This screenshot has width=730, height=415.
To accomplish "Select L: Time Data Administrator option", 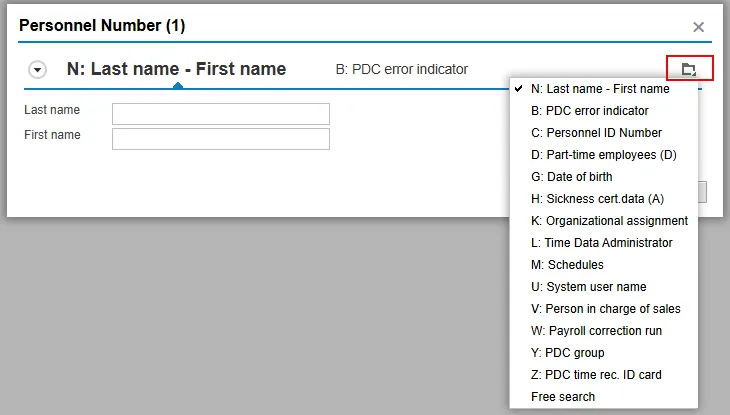I will pos(602,243).
